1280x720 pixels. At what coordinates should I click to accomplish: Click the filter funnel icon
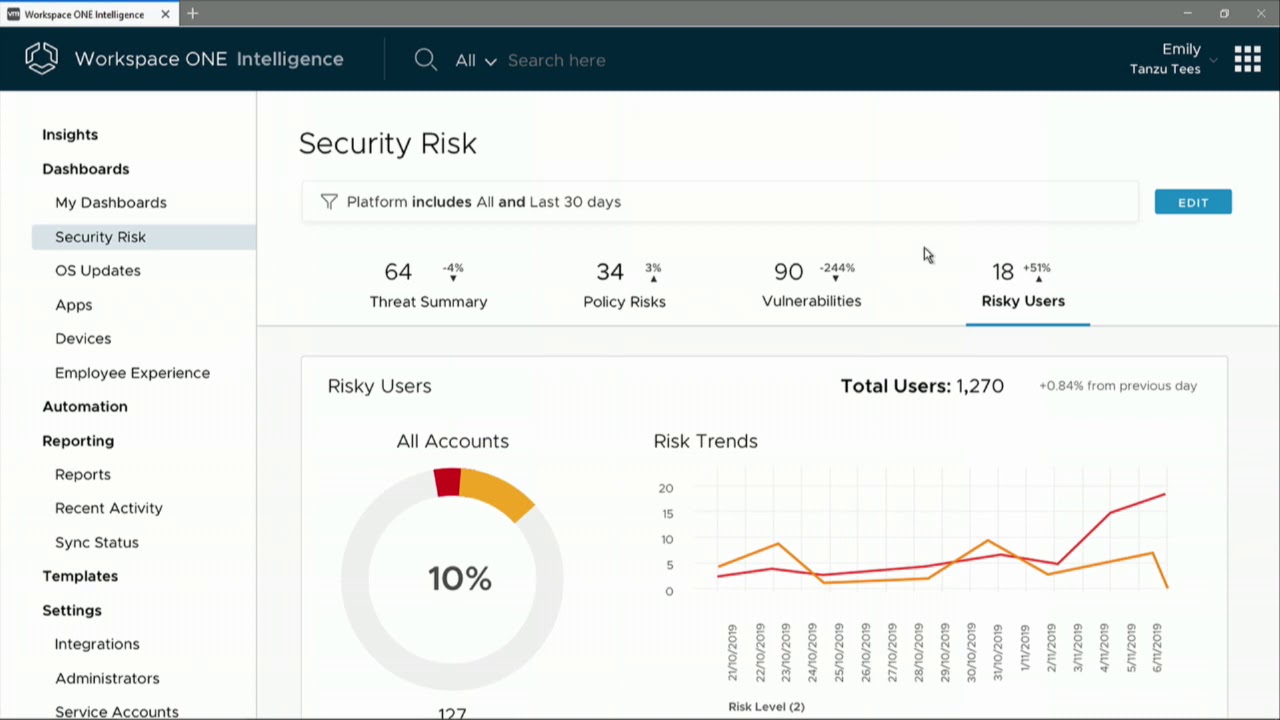329,202
